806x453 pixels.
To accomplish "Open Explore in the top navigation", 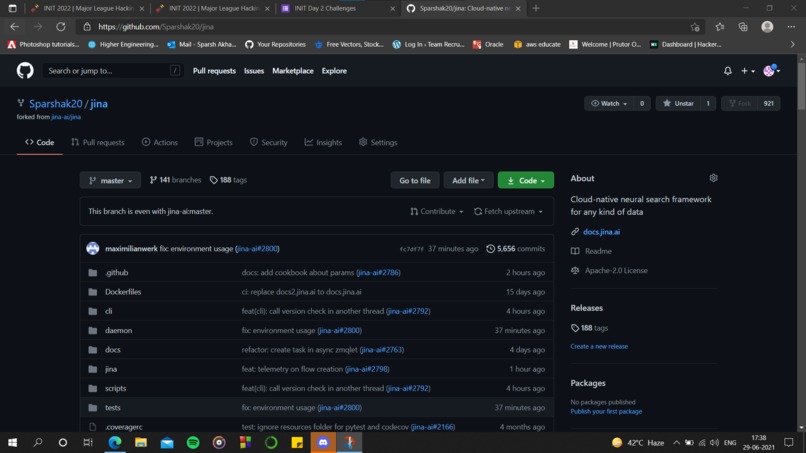I will tap(334, 71).
